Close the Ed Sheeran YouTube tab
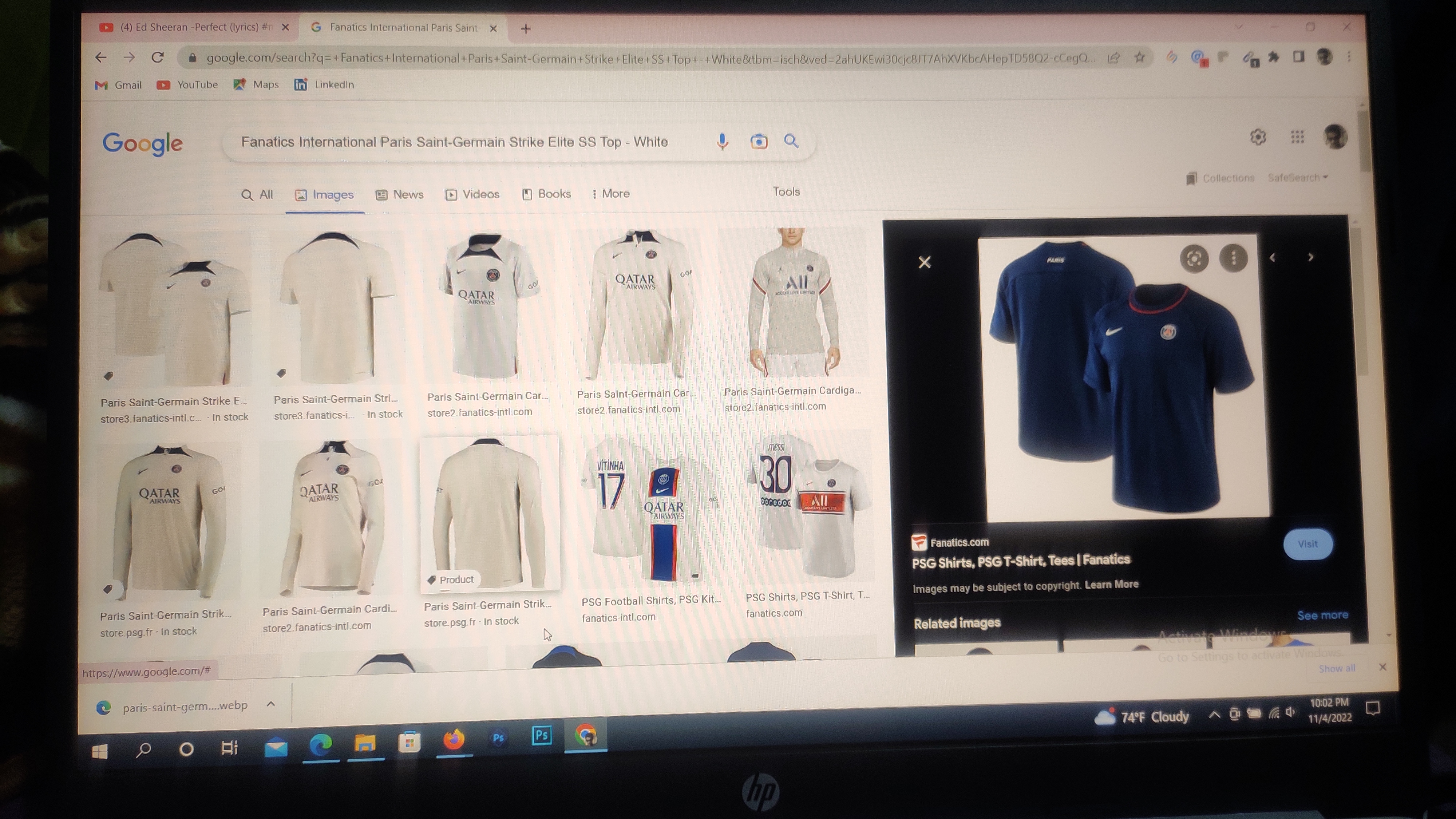Image resolution: width=1456 pixels, height=819 pixels. [285, 27]
